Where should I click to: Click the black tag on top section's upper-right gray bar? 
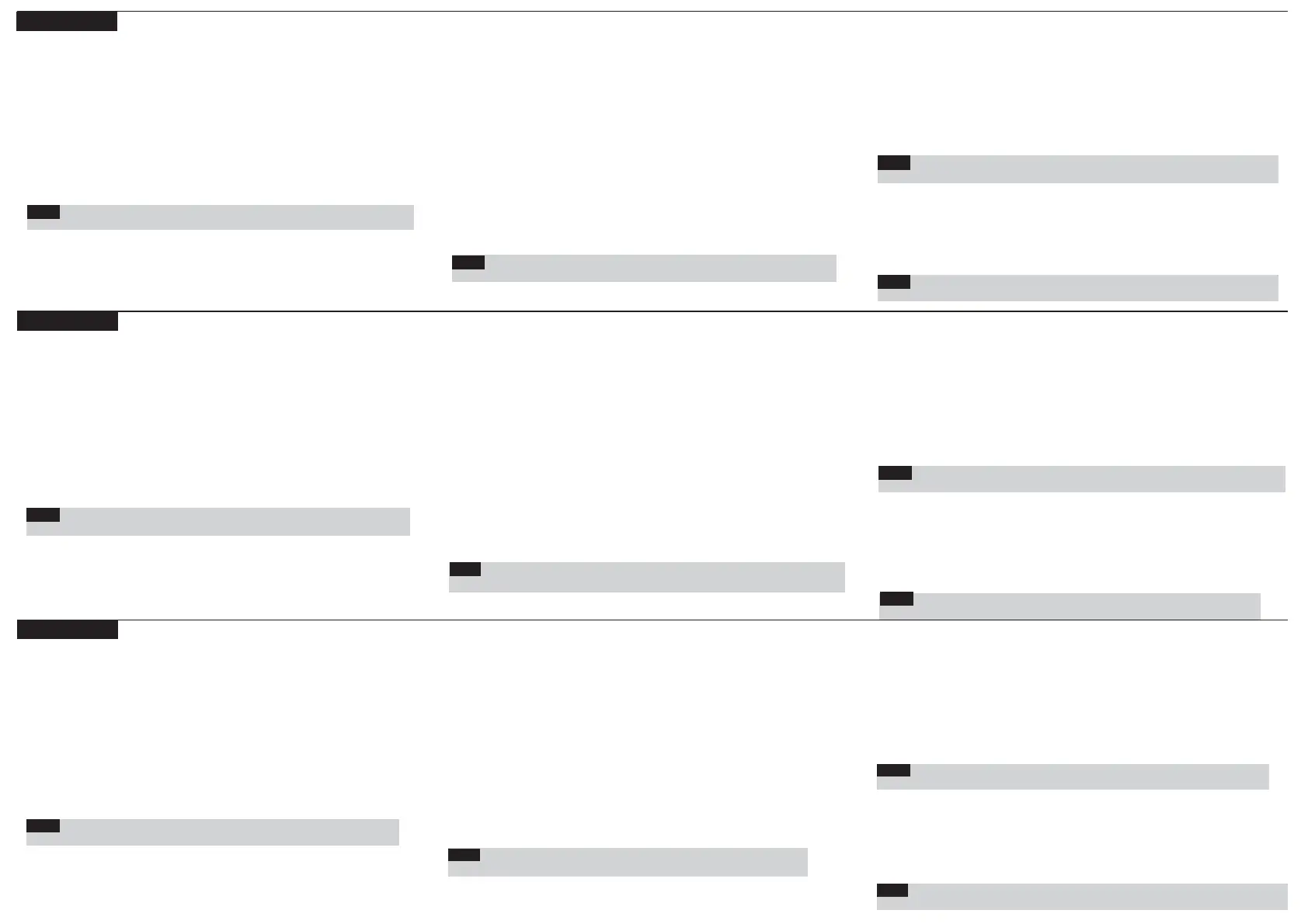coord(894,162)
